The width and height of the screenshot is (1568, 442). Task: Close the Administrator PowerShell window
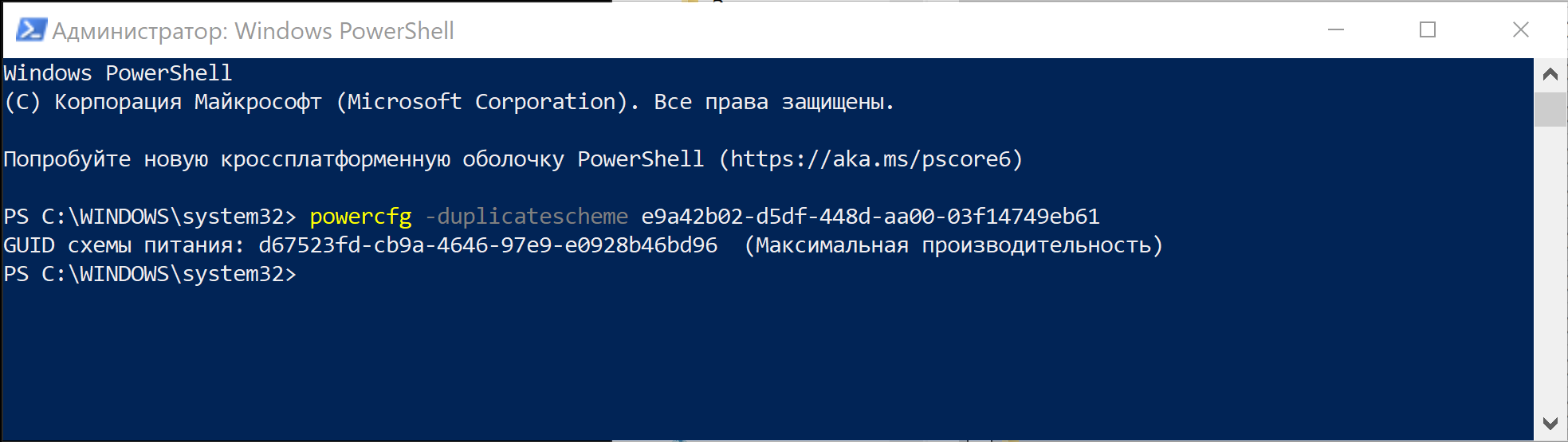1520,30
